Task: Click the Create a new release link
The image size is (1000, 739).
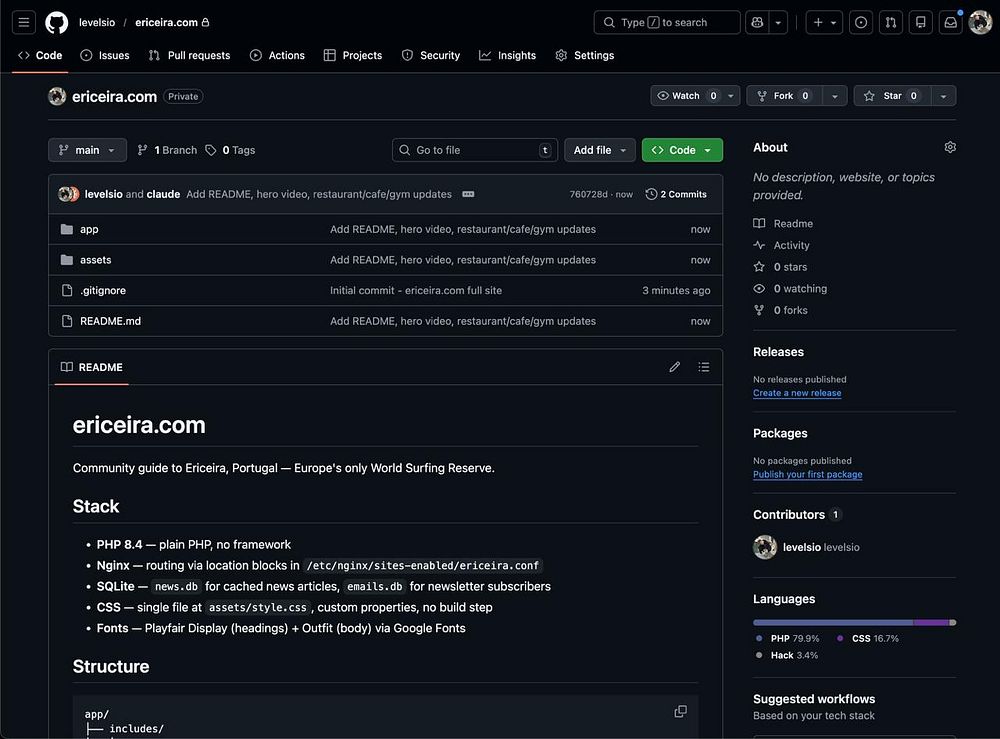Action: coord(796,393)
